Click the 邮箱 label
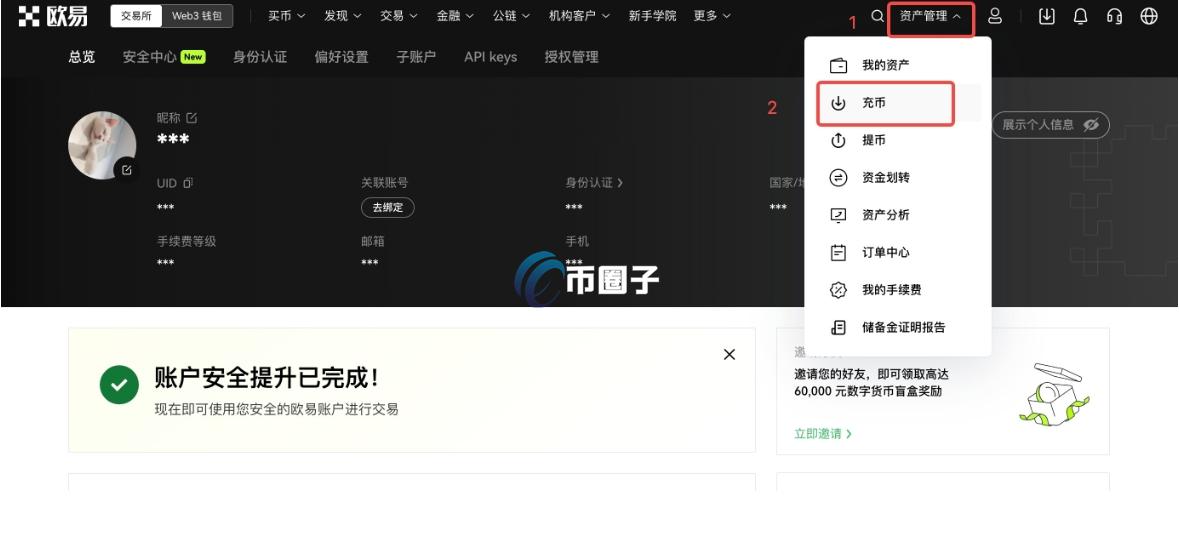 (372, 242)
